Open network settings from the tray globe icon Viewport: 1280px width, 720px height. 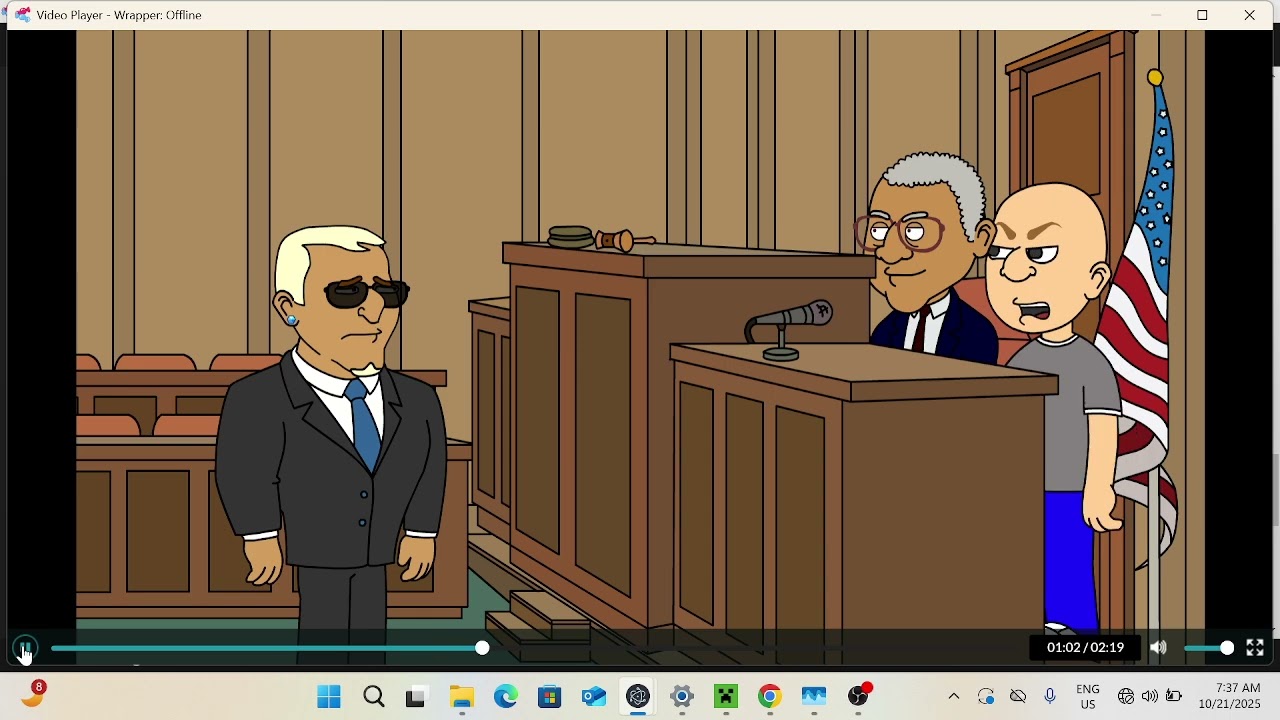[x=1126, y=696]
